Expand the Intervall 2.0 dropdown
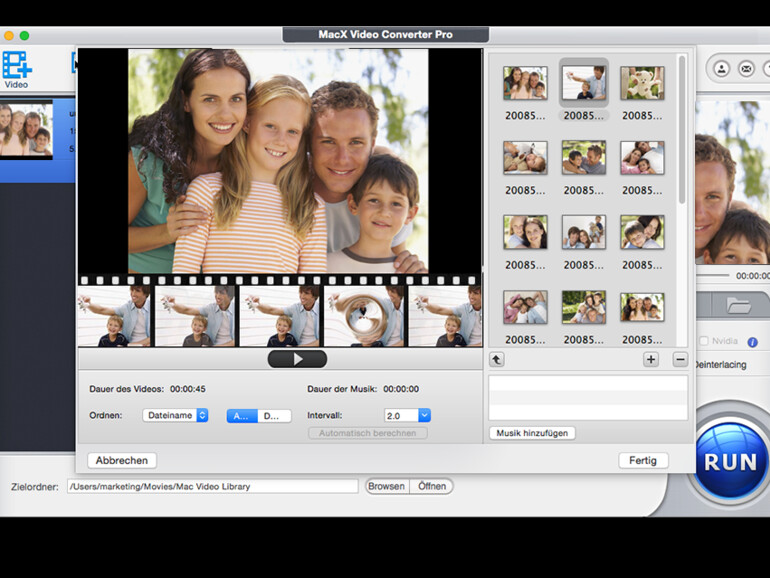Image resolution: width=770 pixels, height=578 pixels. coord(407,415)
